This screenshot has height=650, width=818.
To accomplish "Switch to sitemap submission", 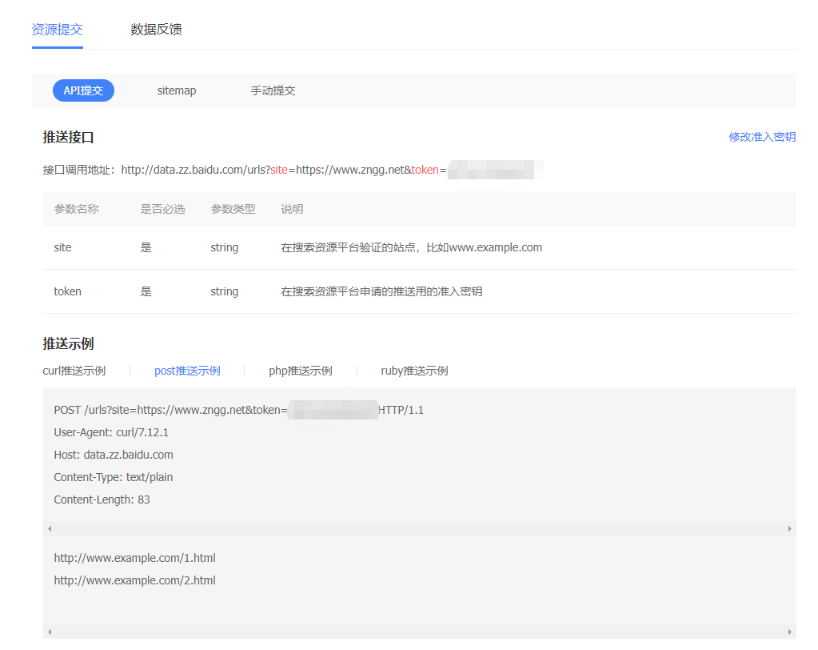I will click(176, 91).
